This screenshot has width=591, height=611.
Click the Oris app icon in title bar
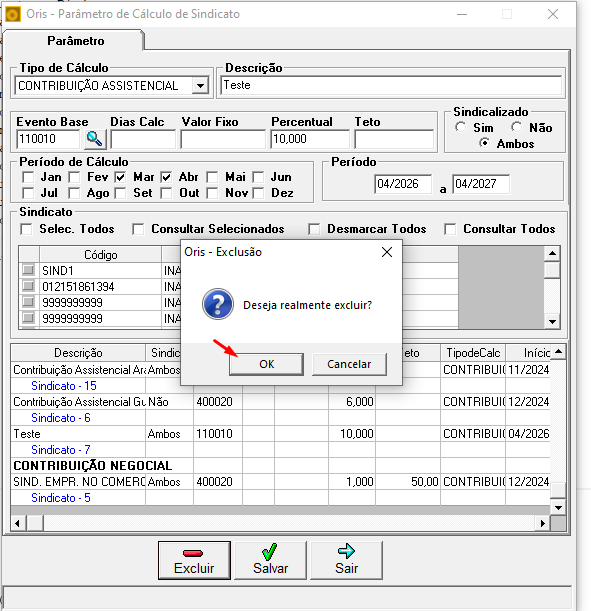(x=12, y=14)
